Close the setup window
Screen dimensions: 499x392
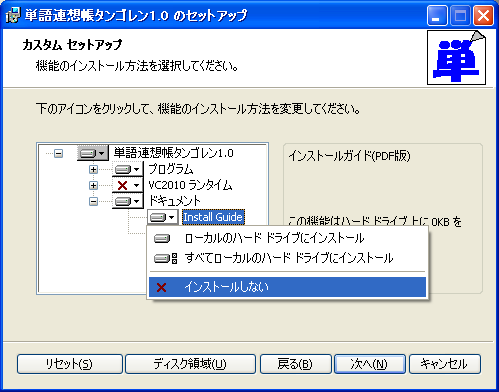483,16
